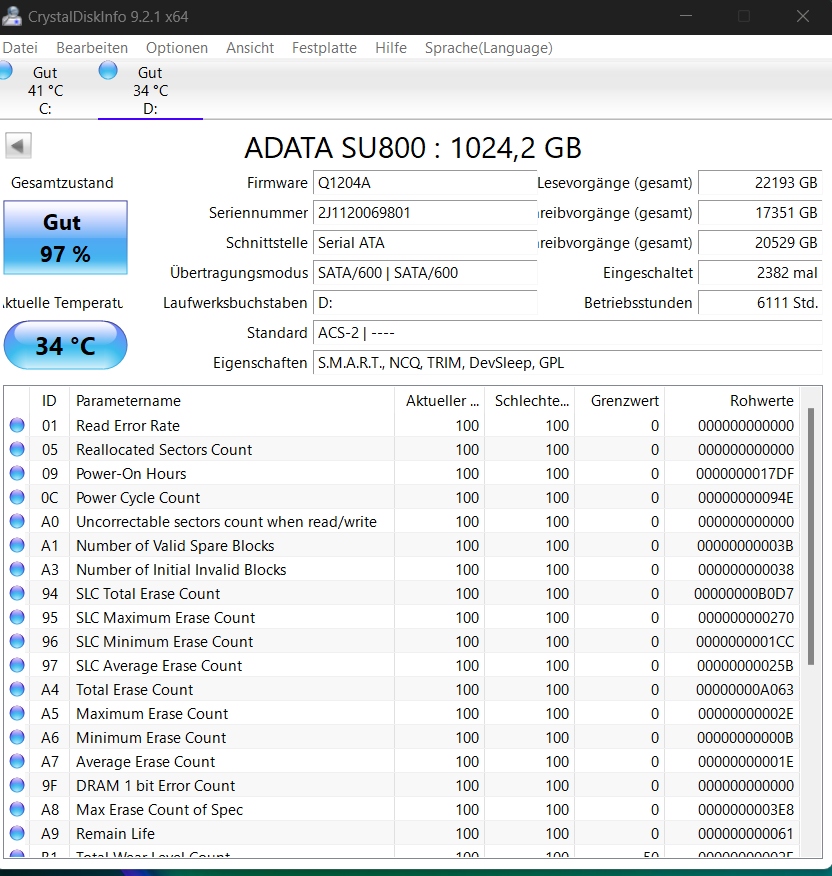Click the Firmware field Q1204A

click(x=425, y=183)
